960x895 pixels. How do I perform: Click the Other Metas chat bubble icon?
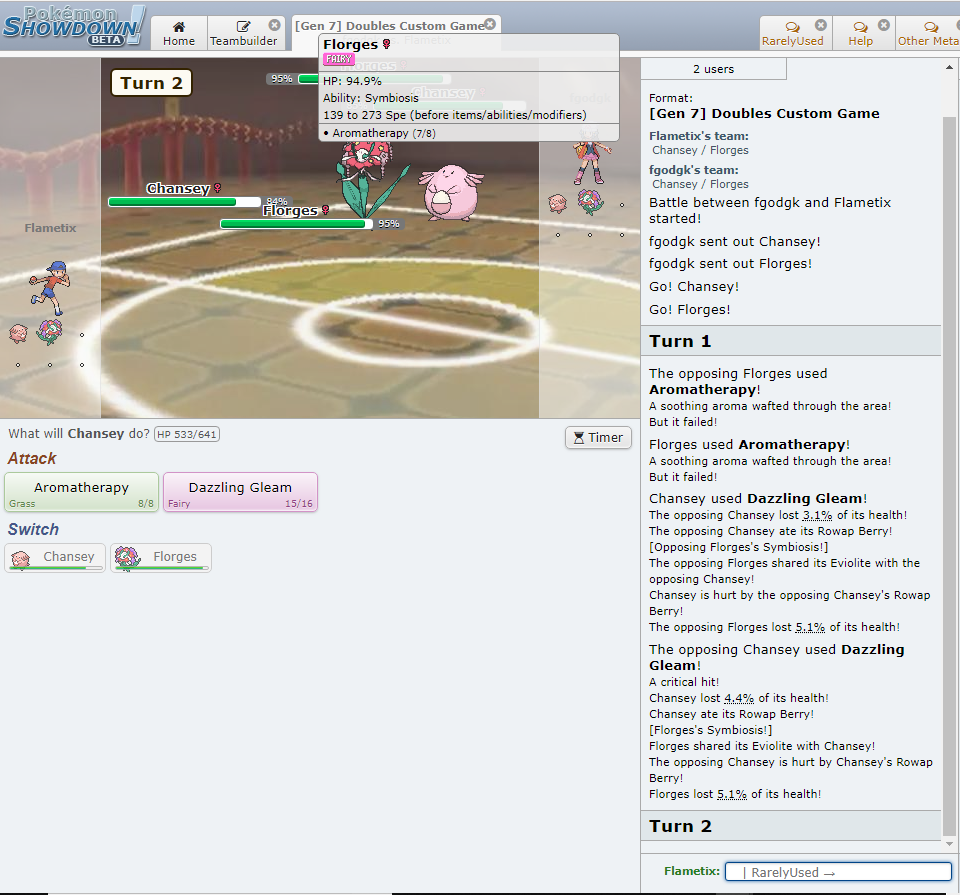click(x=931, y=27)
